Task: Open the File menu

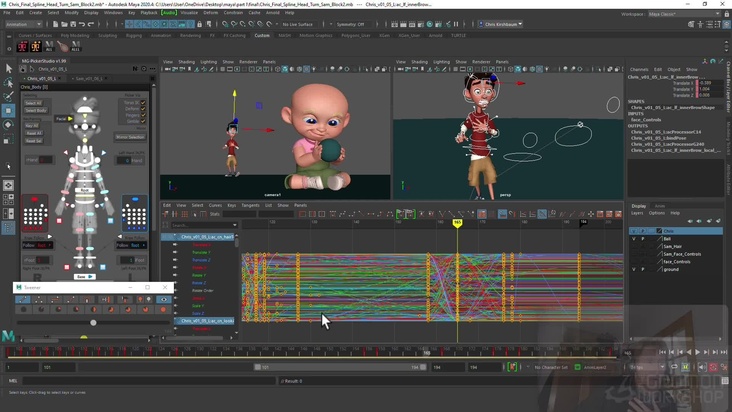Action: click(x=7, y=13)
